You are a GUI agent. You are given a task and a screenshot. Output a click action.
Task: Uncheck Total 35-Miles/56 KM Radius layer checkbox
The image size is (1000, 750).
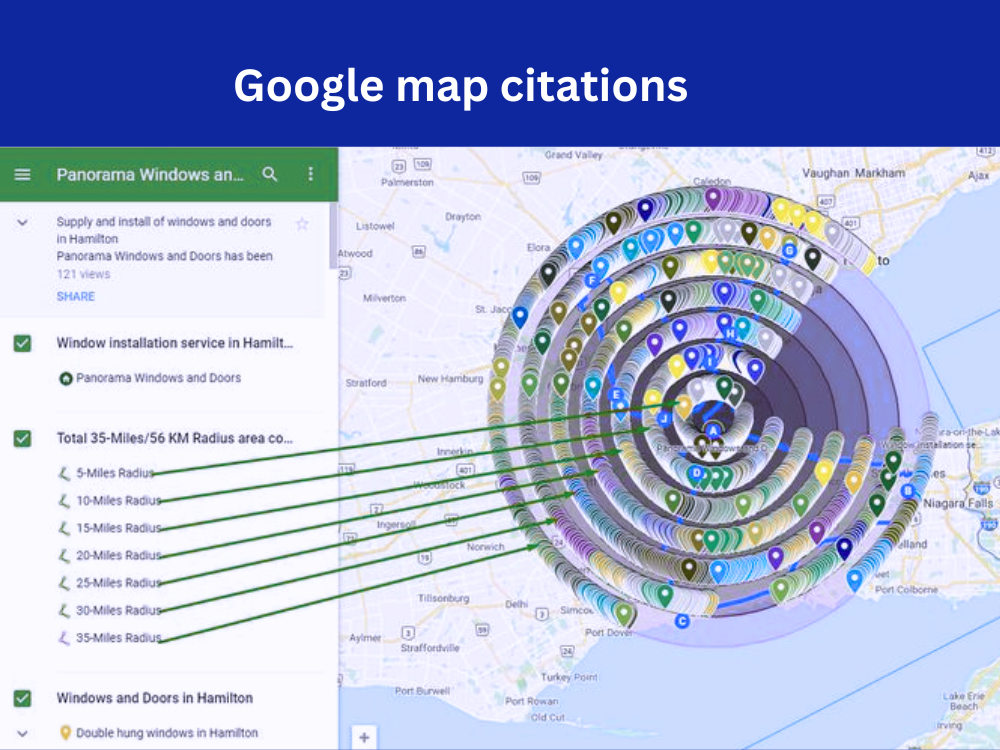(22, 438)
